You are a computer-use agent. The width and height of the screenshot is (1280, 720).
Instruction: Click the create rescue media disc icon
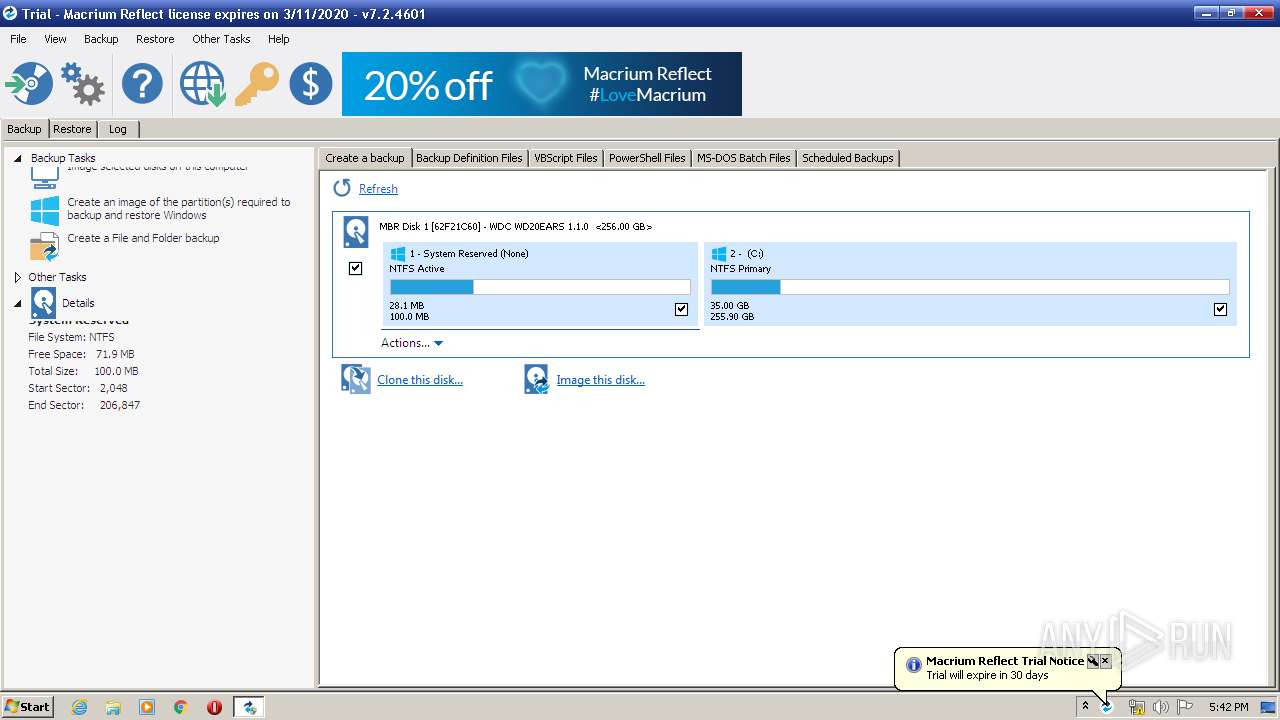28,84
